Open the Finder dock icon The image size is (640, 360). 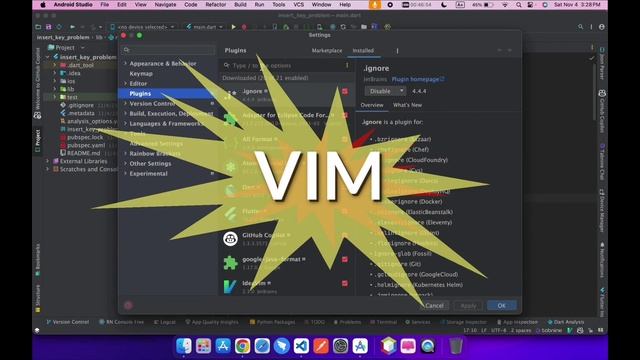tap(184, 346)
